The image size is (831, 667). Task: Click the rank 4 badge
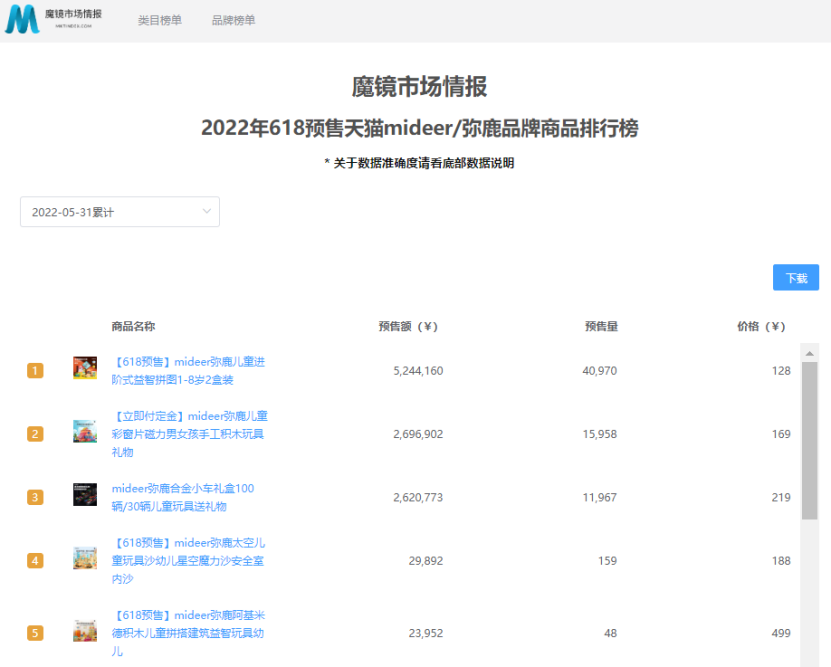35,561
